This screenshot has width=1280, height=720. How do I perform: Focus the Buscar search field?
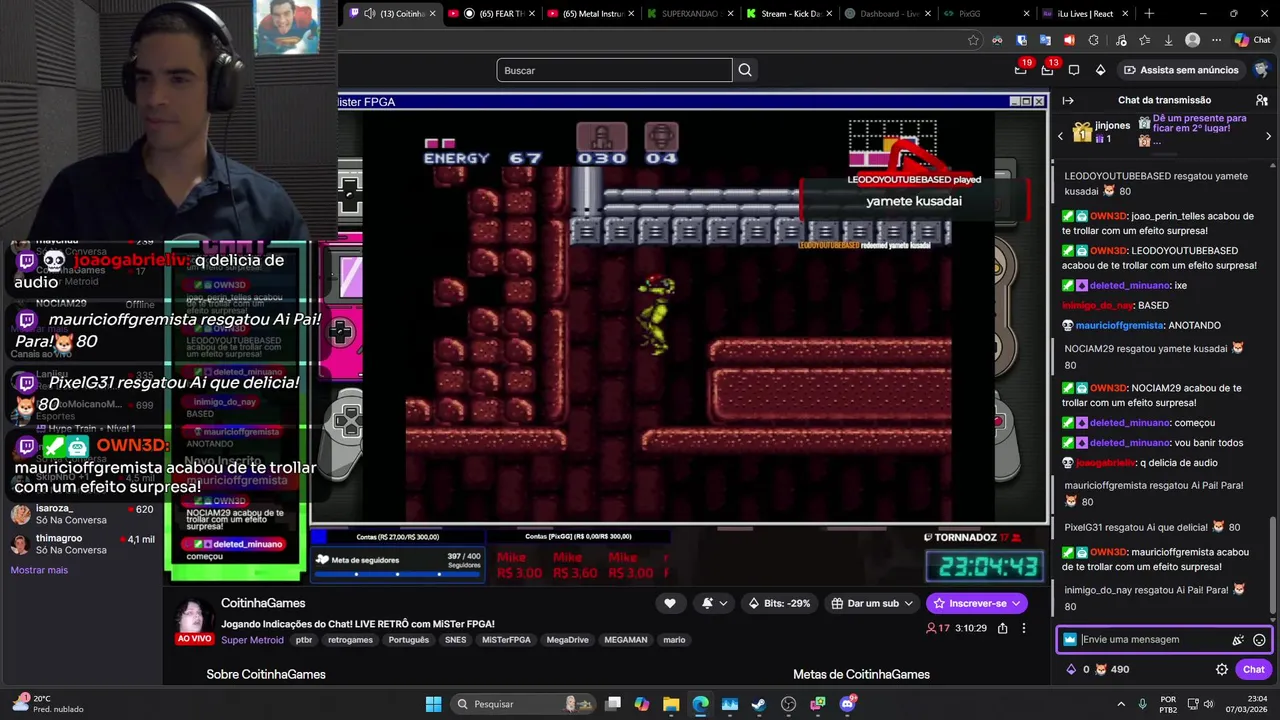[614, 70]
